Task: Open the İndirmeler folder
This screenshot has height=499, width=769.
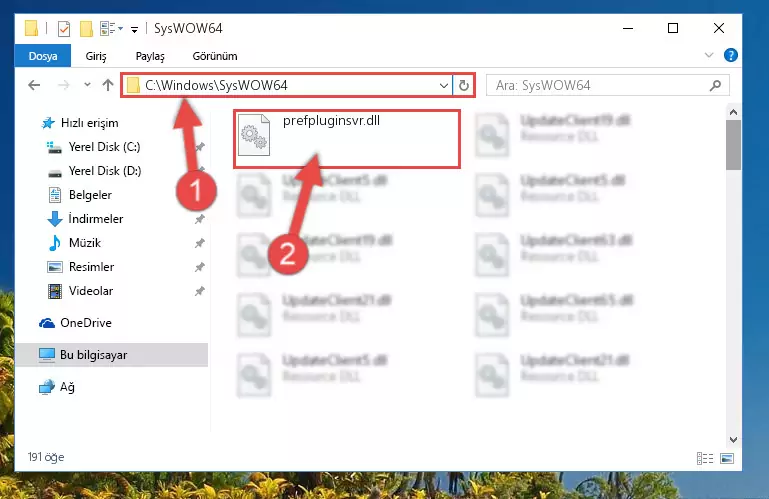Action: [x=96, y=219]
